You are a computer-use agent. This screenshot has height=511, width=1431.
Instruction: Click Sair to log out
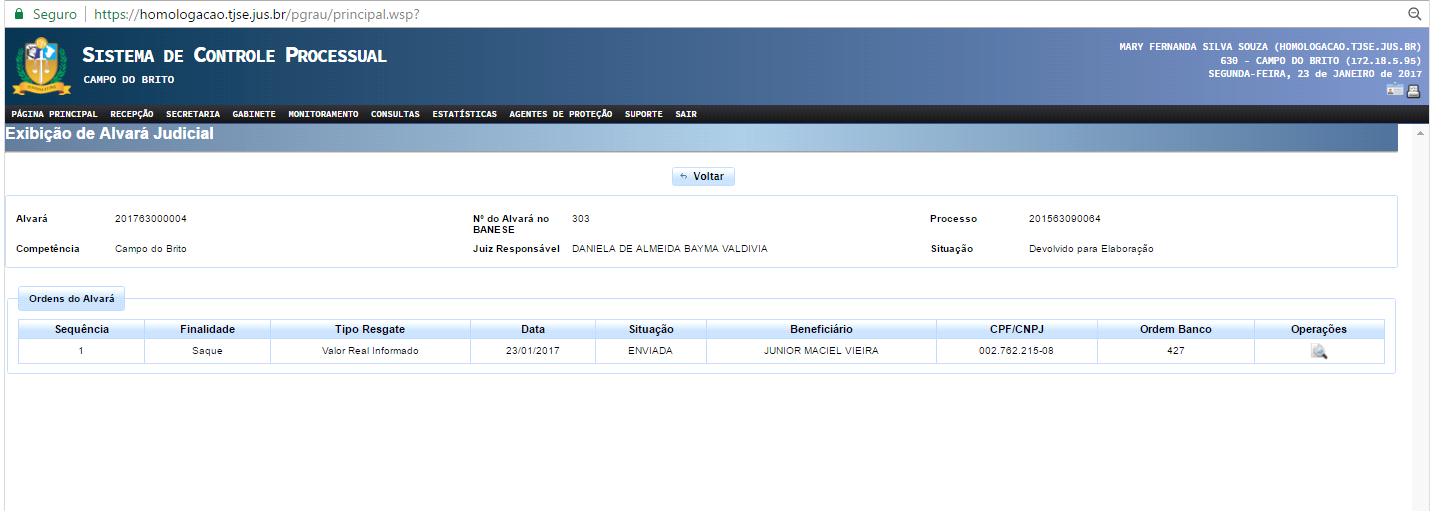pos(686,114)
